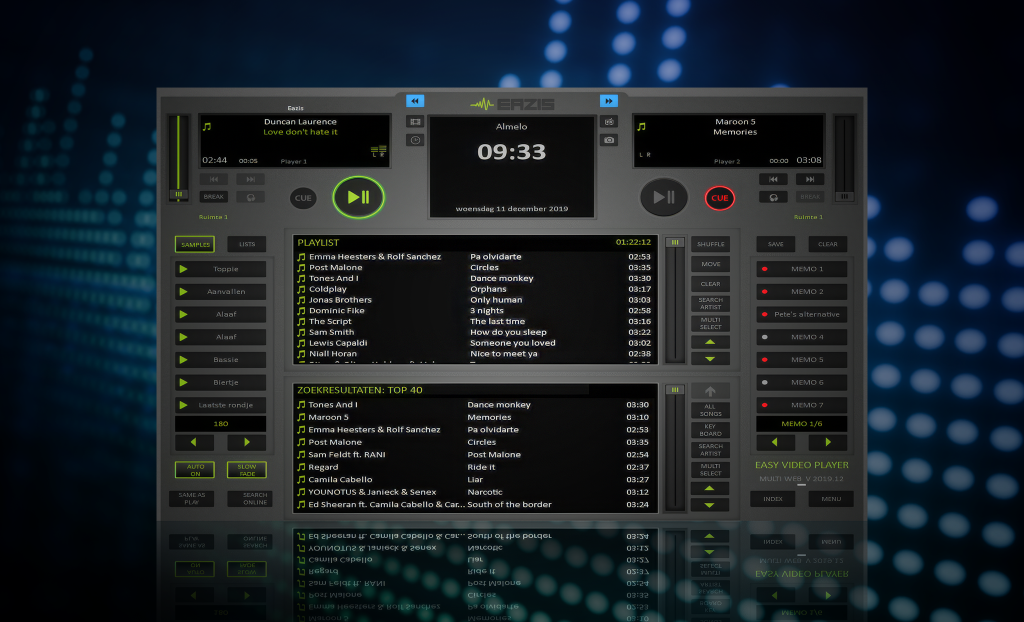The height and width of the screenshot is (622, 1024).
Task: Skip to next track on Player 1
Action: coord(251,179)
